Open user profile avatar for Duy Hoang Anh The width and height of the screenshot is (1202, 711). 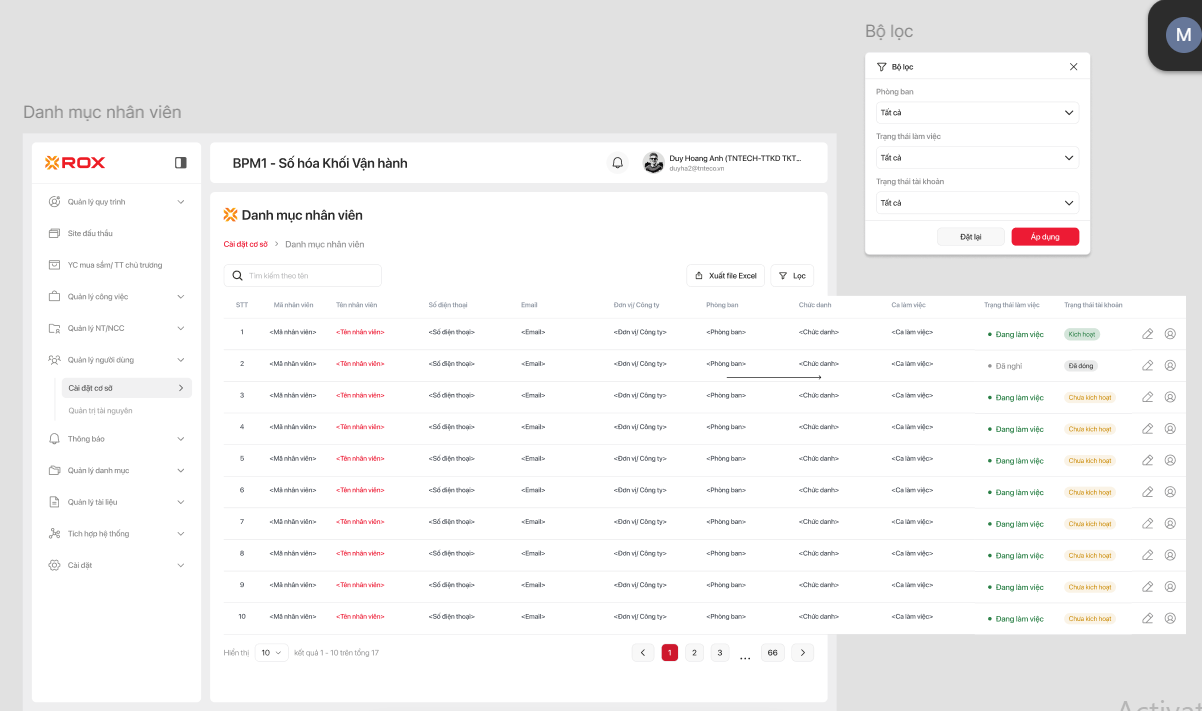point(653,163)
